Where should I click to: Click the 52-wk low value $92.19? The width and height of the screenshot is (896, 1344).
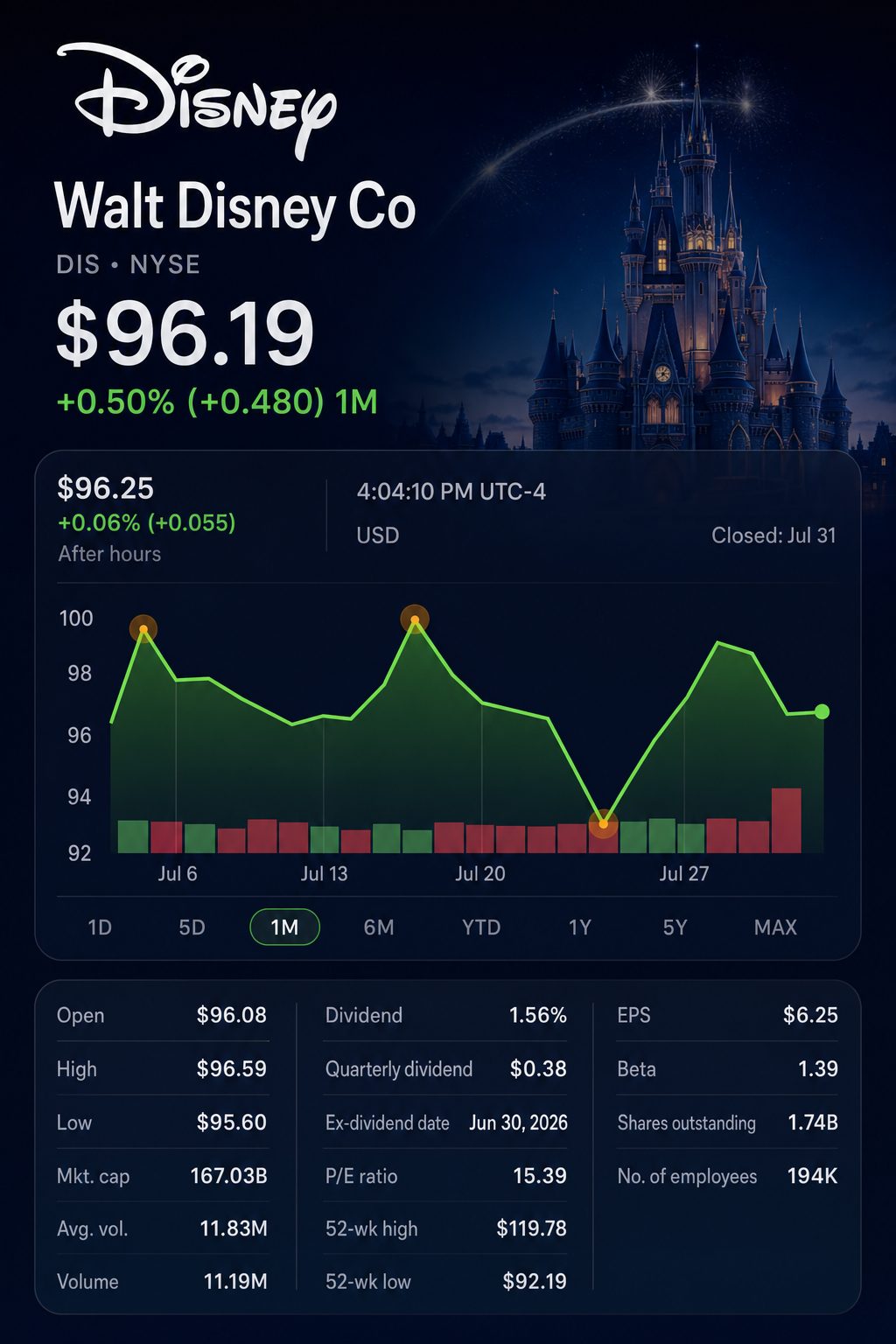click(x=535, y=1282)
